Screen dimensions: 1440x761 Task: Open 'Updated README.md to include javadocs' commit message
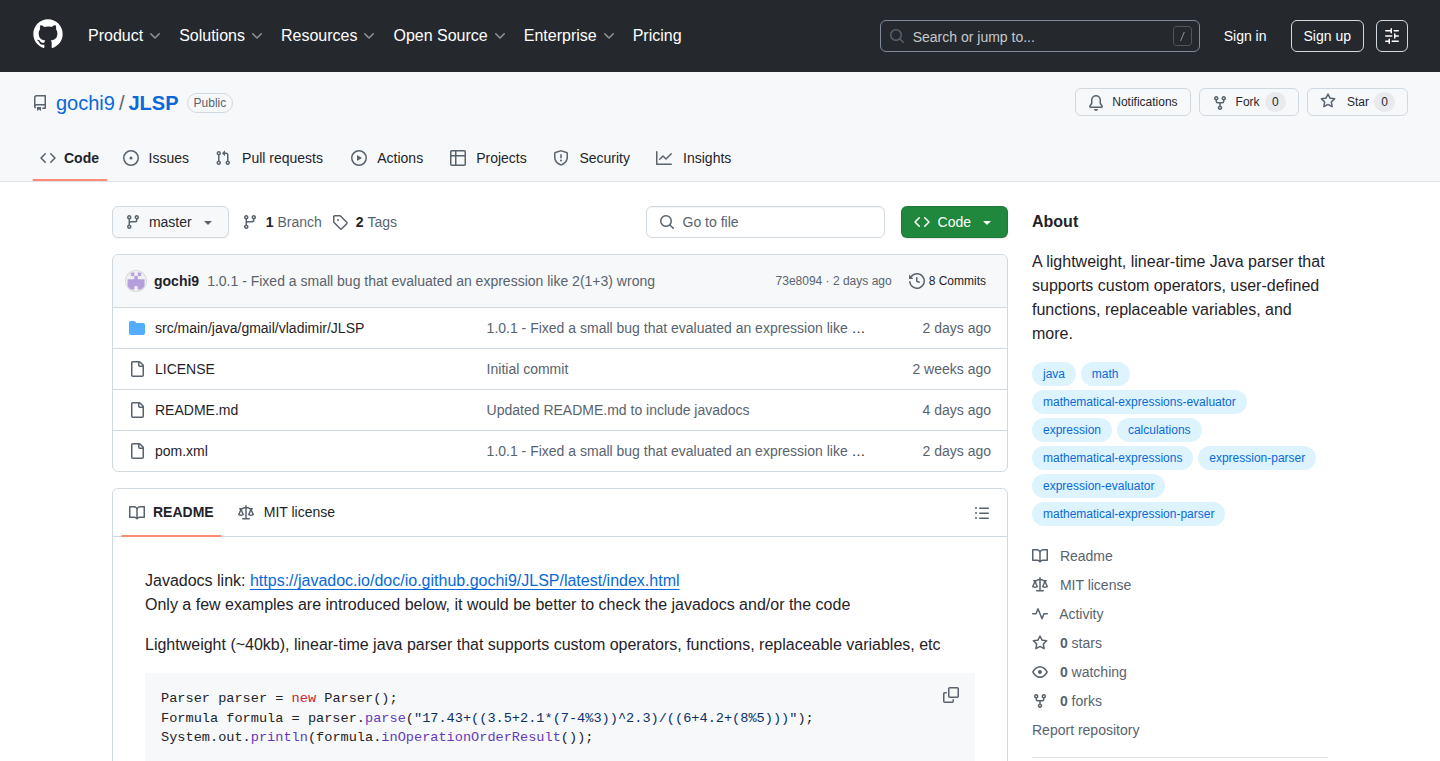(x=618, y=410)
